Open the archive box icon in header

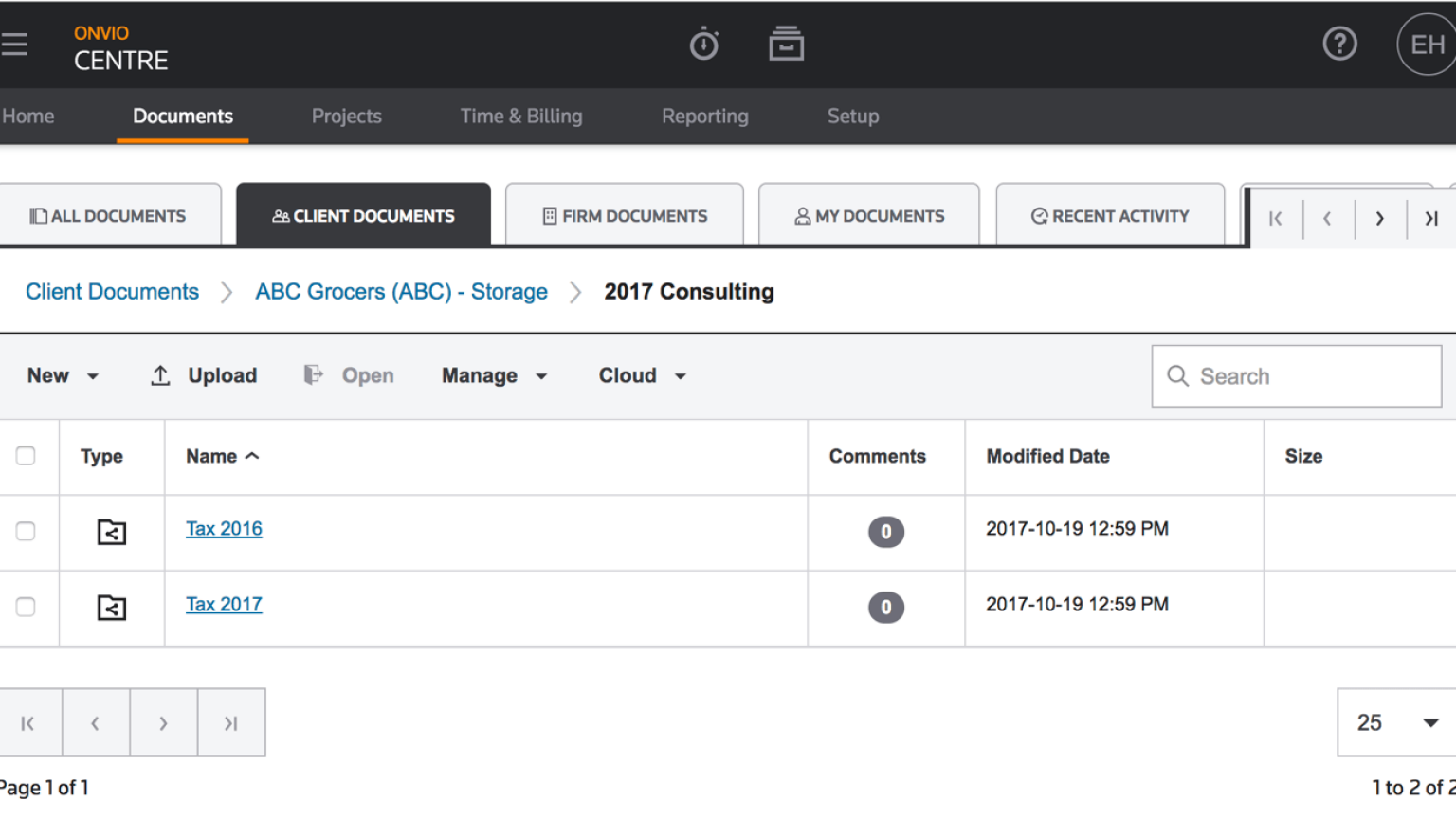point(786,45)
